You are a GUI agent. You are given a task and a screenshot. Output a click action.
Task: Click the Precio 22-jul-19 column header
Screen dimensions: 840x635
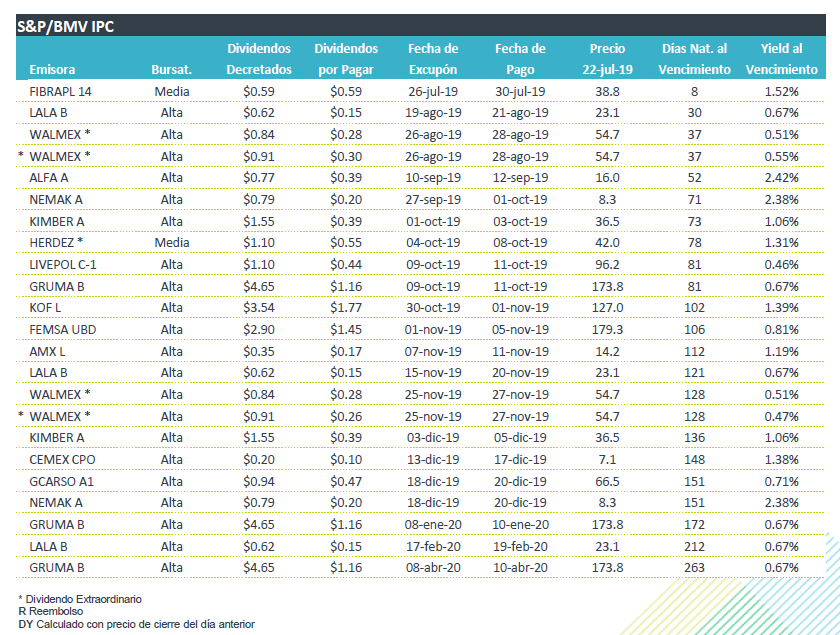[608, 59]
